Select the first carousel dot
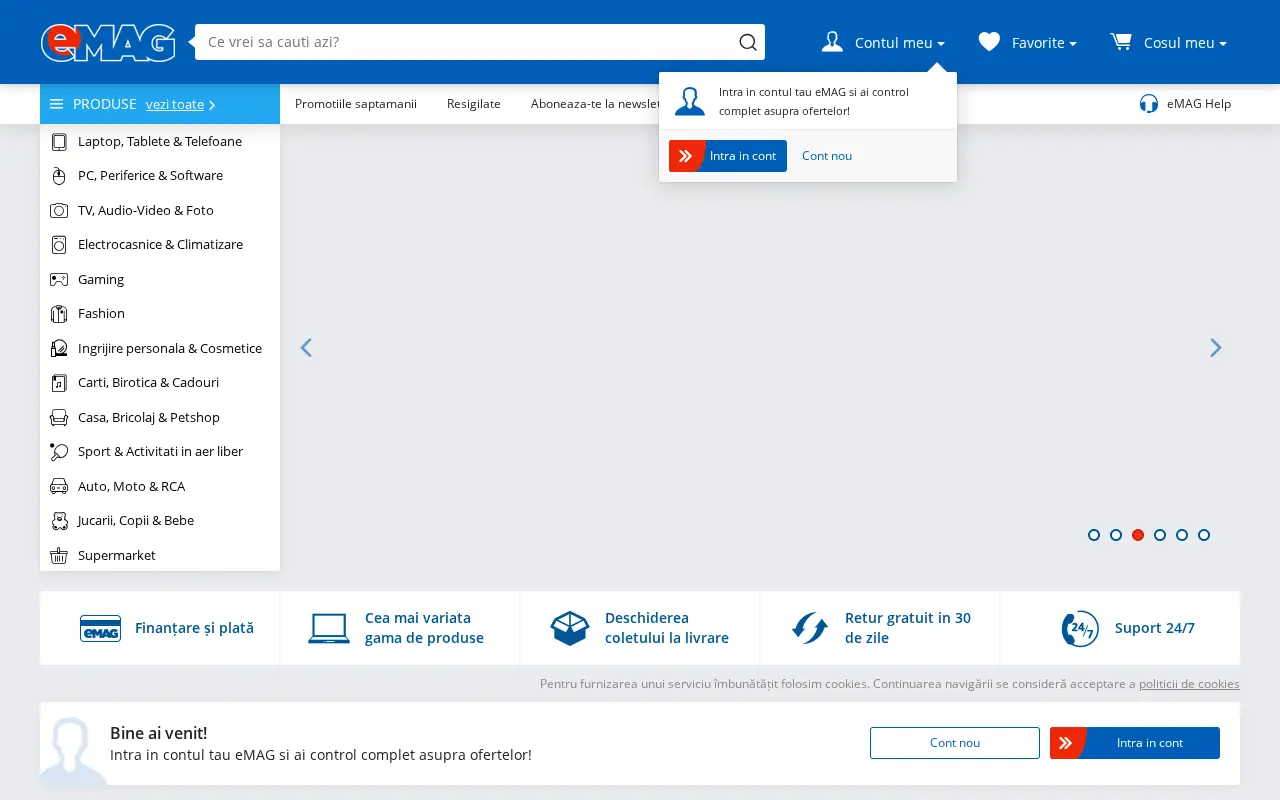Screen dimensions: 1280x800 pos(1094,535)
